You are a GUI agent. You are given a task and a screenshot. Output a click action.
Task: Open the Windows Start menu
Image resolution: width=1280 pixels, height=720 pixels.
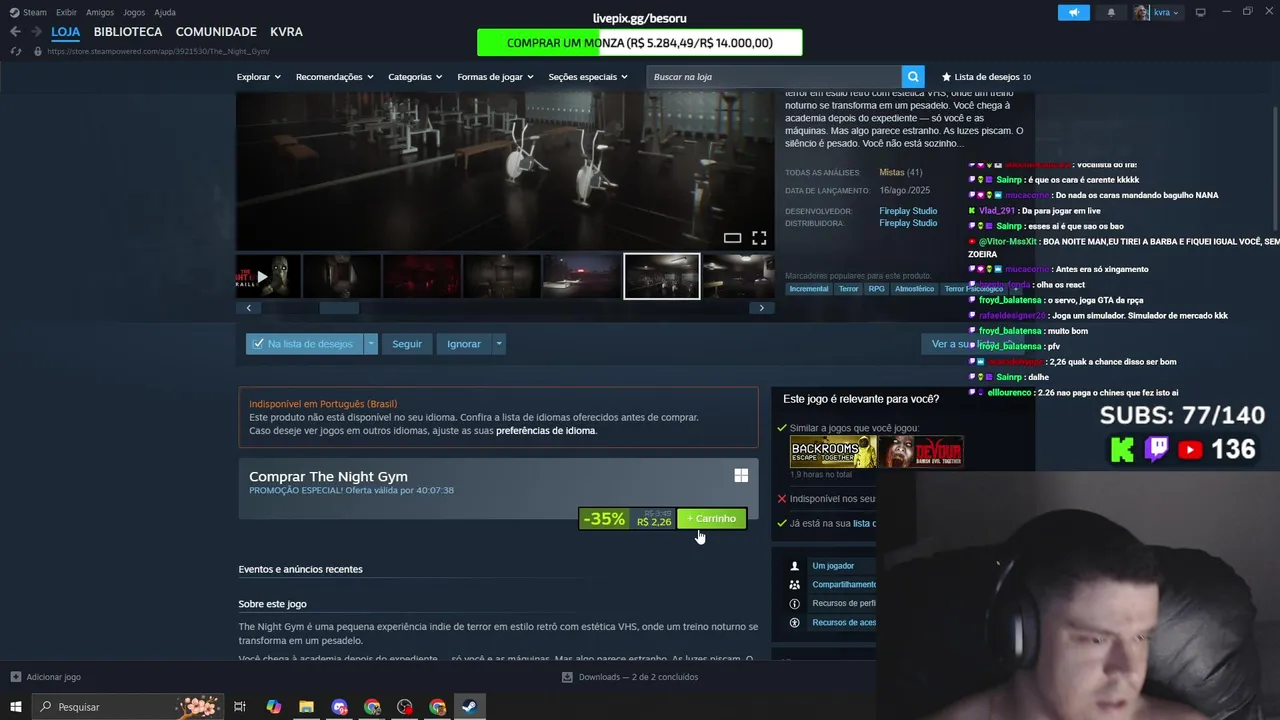(x=15, y=707)
